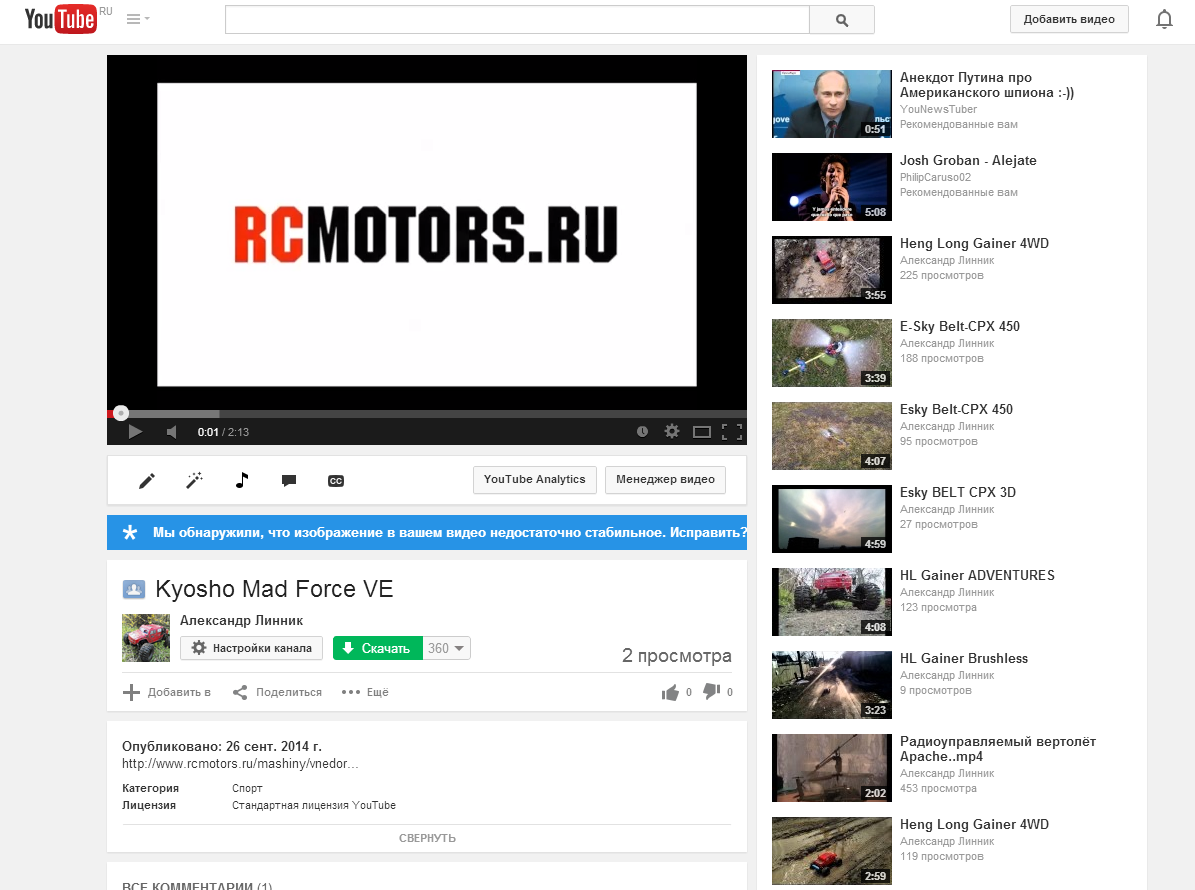Click Добавить в plus icon
Viewport: 1195px width, 890px height.
(x=131, y=693)
